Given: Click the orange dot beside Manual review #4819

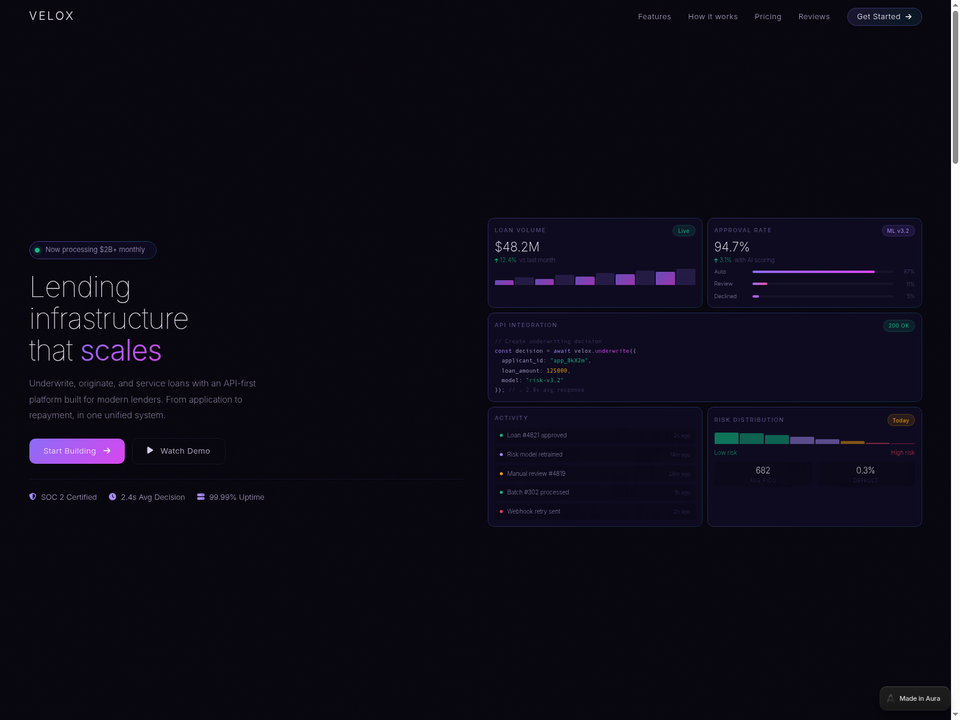Looking at the screenshot, I should [501, 473].
